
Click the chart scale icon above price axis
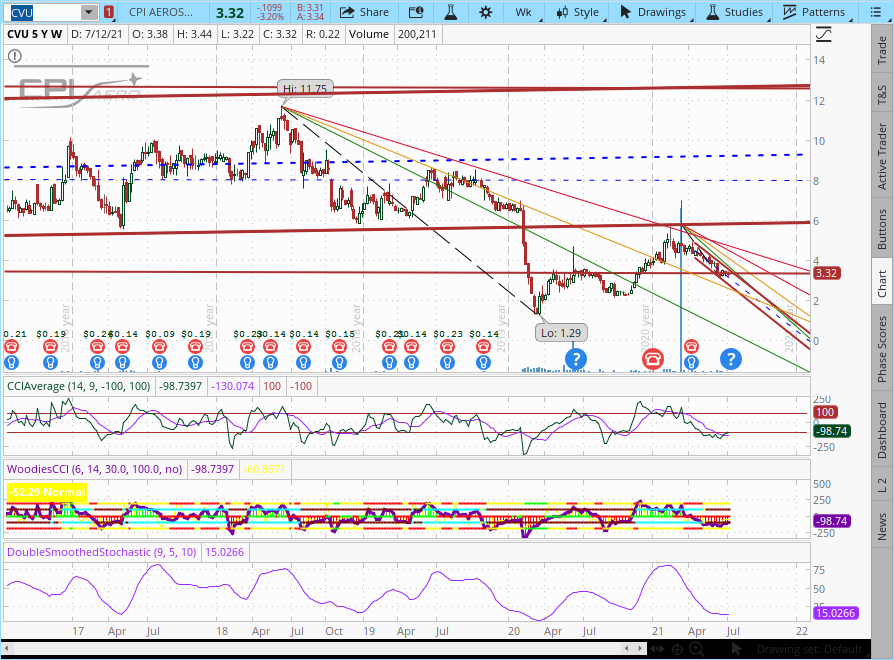[x=824, y=34]
